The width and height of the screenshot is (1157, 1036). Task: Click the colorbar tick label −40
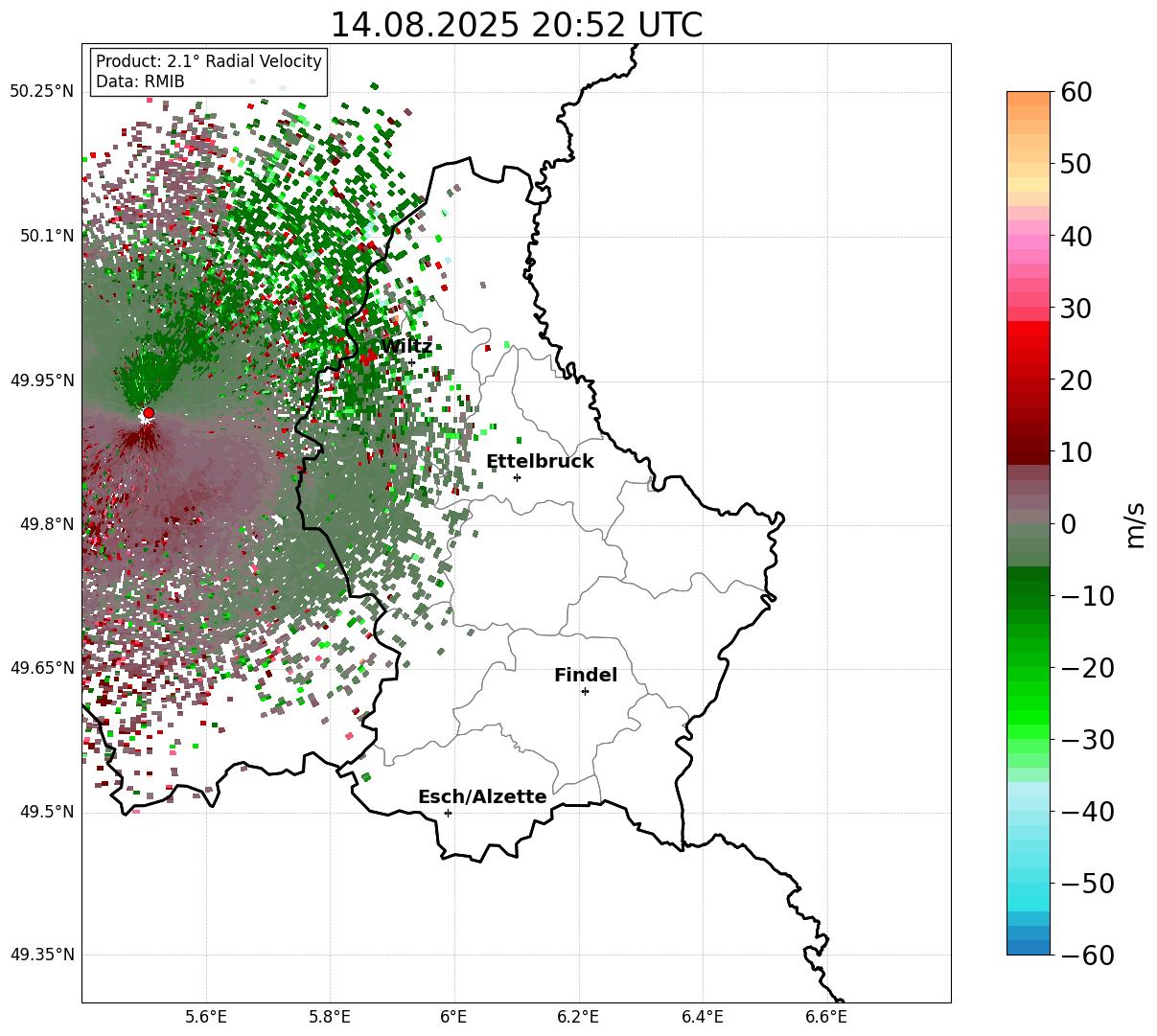pyautogui.click(x=1087, y=812)
